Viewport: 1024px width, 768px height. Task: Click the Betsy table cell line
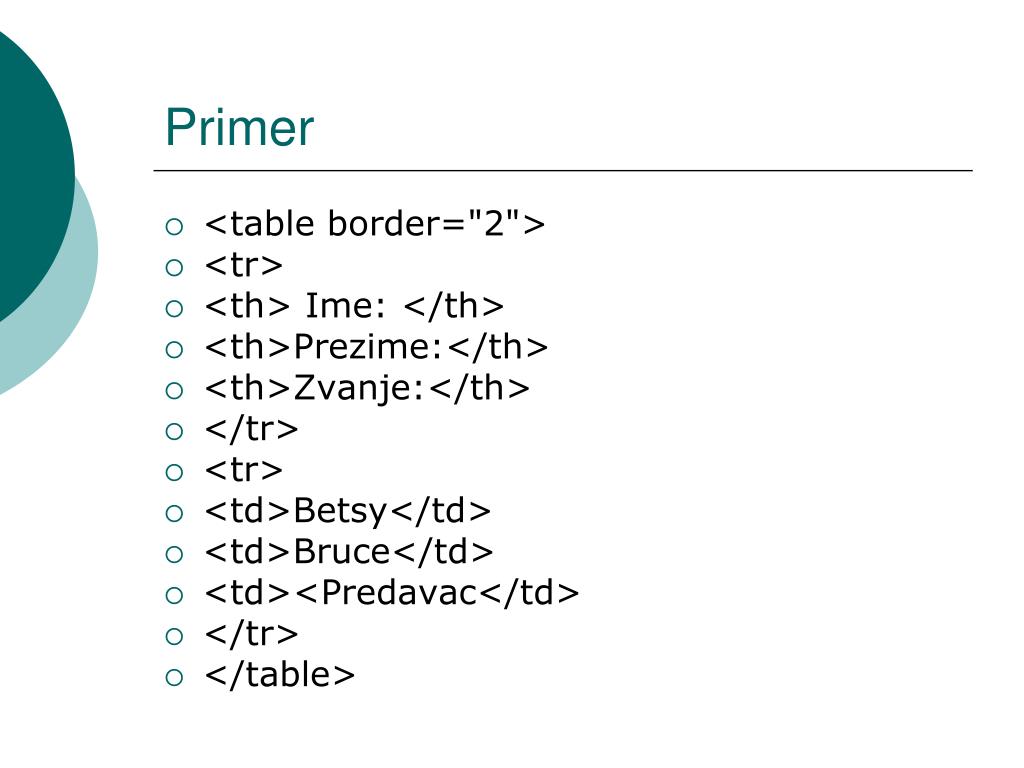point(347,511)
